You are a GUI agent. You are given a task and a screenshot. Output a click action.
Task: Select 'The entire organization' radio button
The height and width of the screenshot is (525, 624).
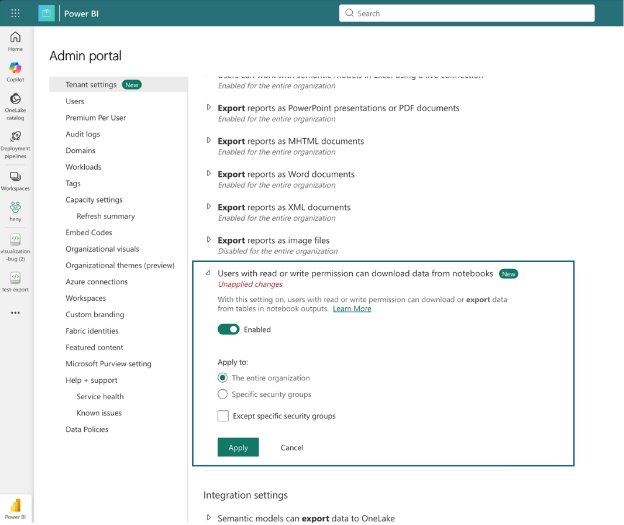222,377
